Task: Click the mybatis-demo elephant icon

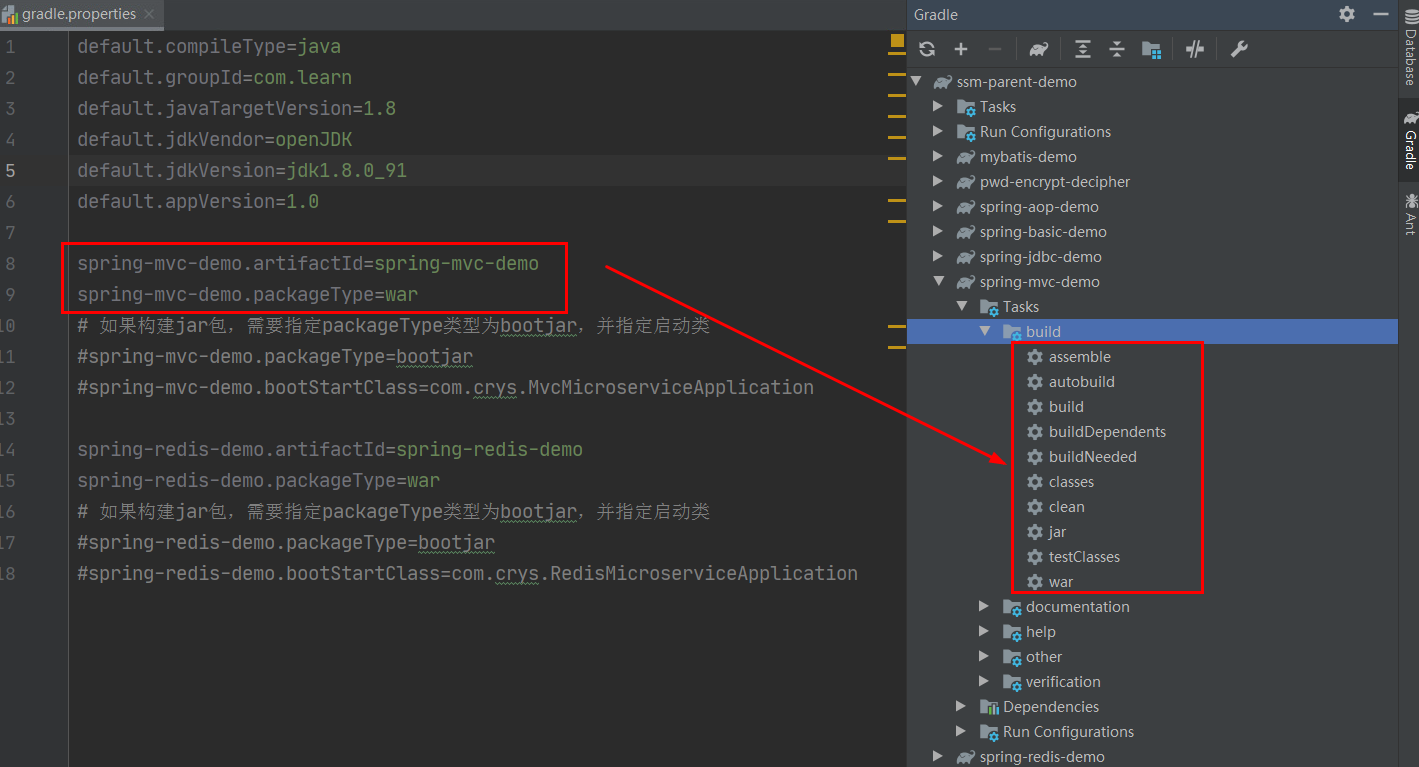Action: click(x=965, y=157)
